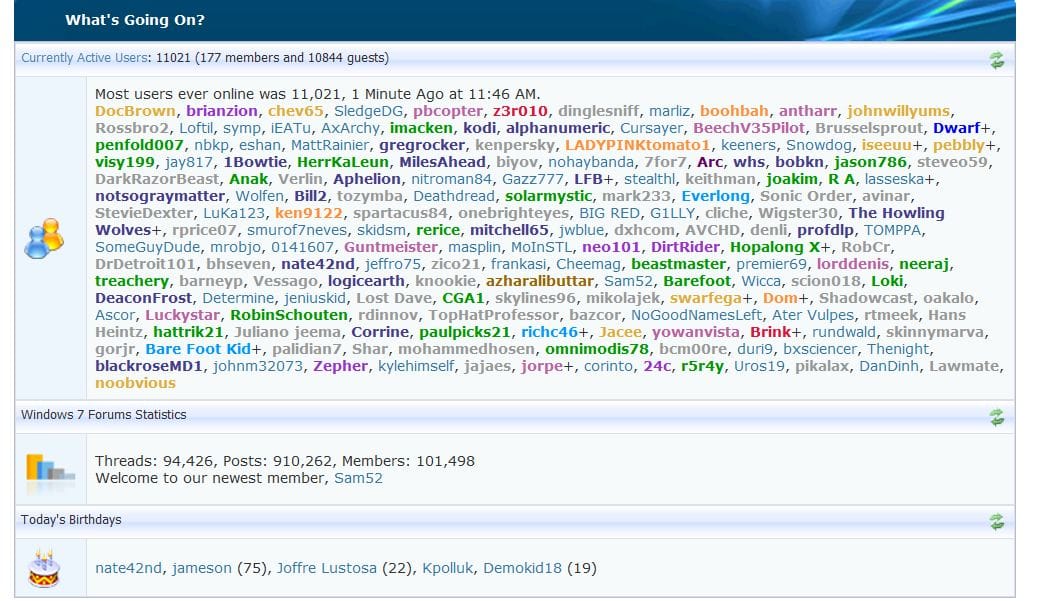Collapse the Currently Active Users section
Screen dimensions: 1046x601
[997, 60]
